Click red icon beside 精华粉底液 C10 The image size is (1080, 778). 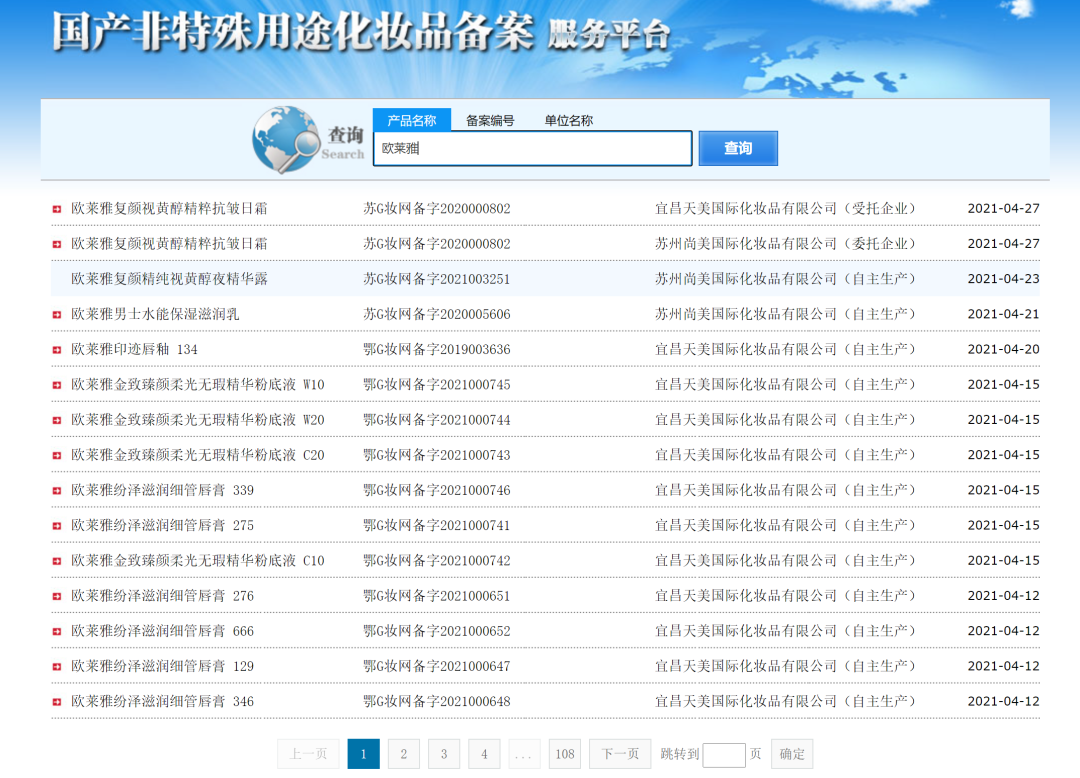[x=57, y=561]
